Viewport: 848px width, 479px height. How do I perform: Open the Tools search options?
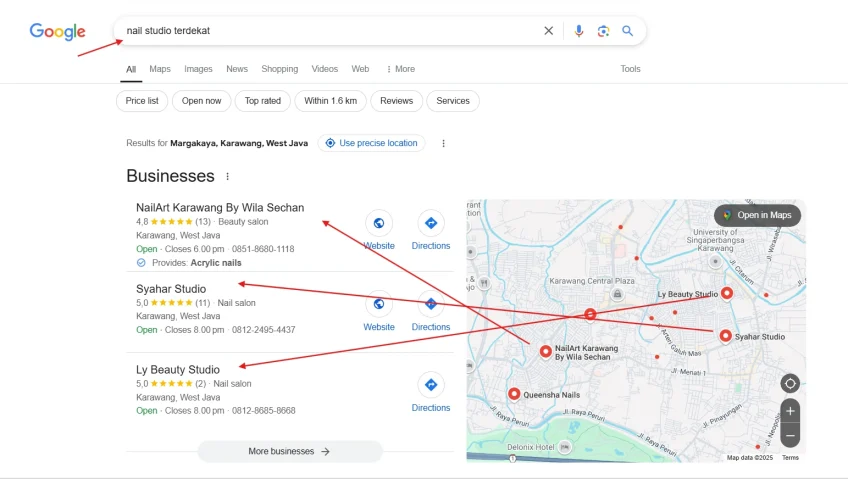630,69
